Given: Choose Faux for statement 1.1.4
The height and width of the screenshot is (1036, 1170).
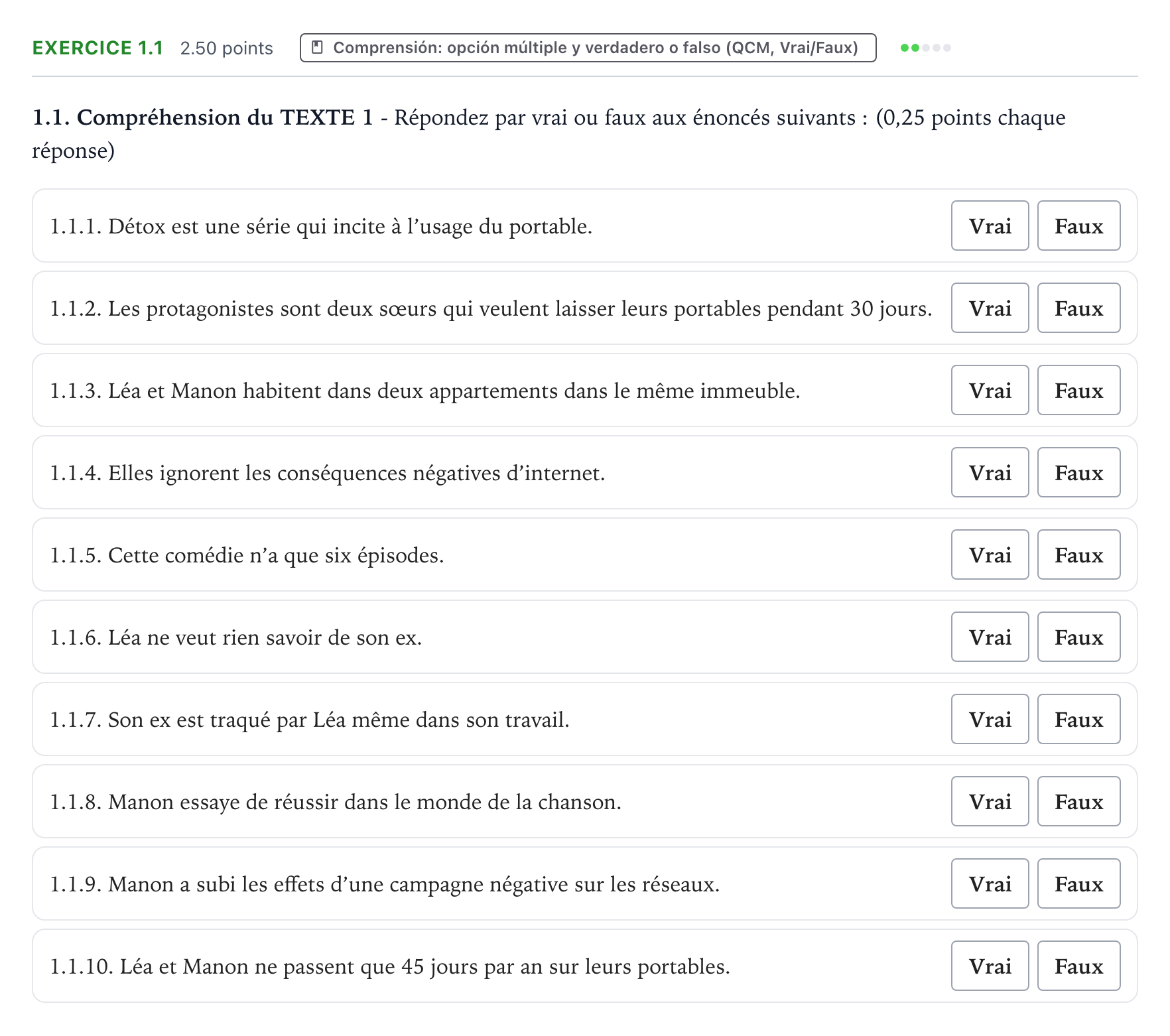Looking at the screenshot, I should (1078, 472).
